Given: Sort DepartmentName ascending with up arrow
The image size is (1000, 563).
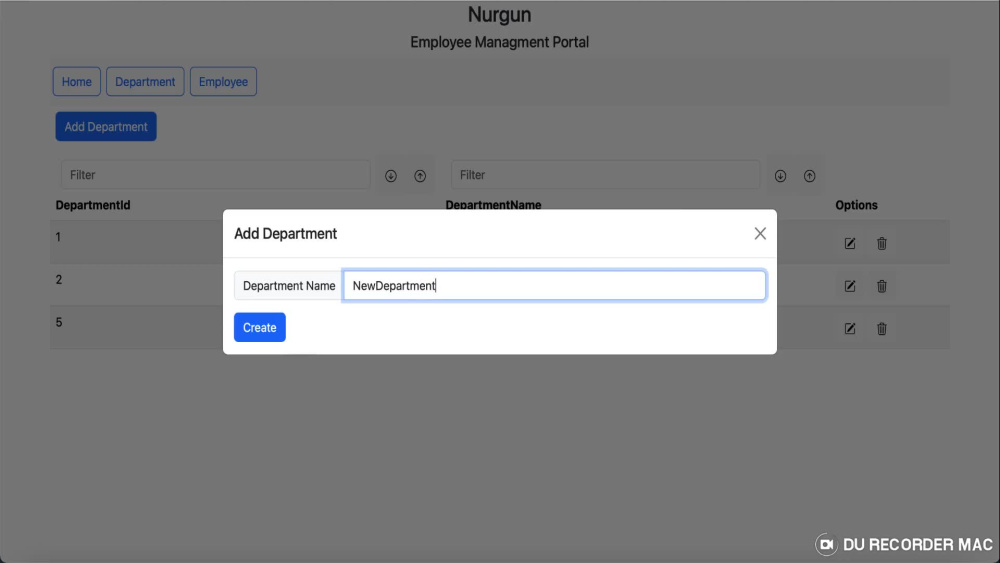Looking at the screenshot, I should 809,176.
